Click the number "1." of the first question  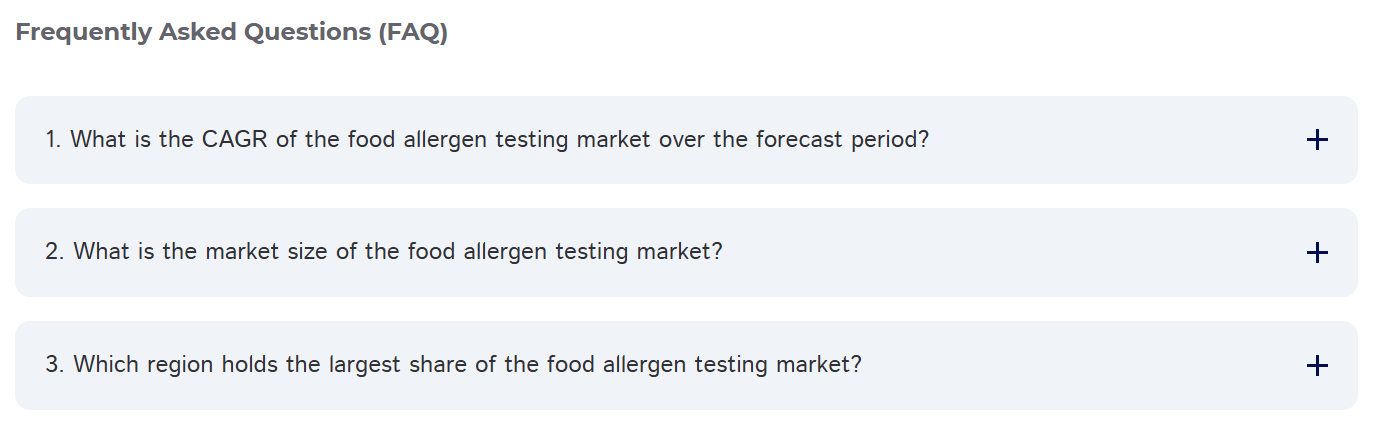(x=54, y=139)
